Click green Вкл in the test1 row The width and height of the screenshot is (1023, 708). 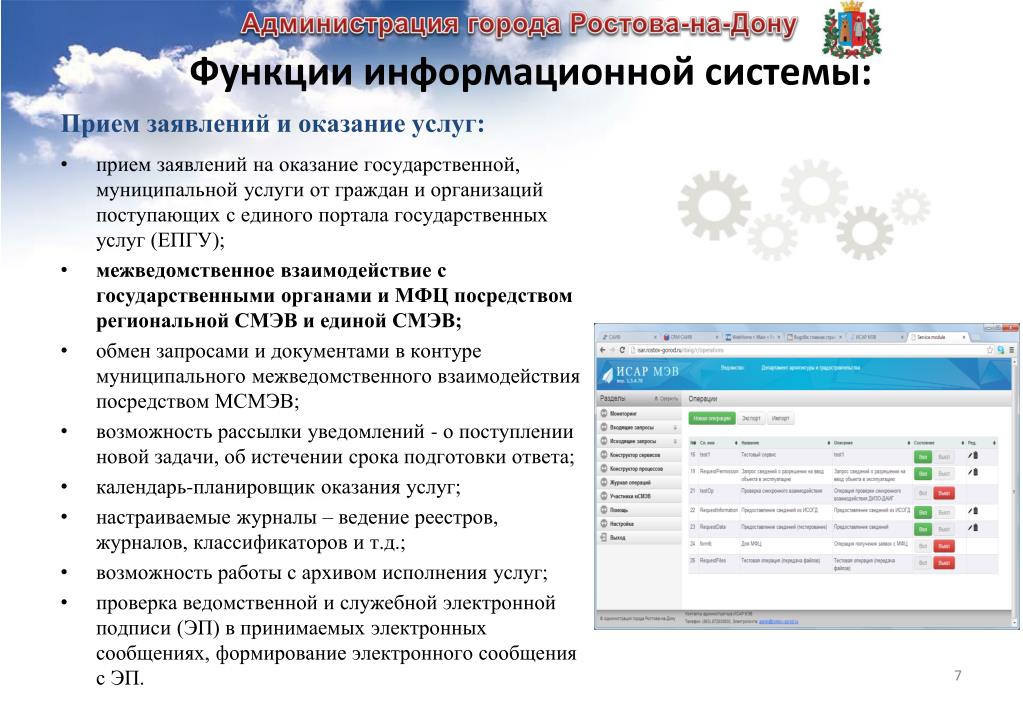(x=923, y=457)
